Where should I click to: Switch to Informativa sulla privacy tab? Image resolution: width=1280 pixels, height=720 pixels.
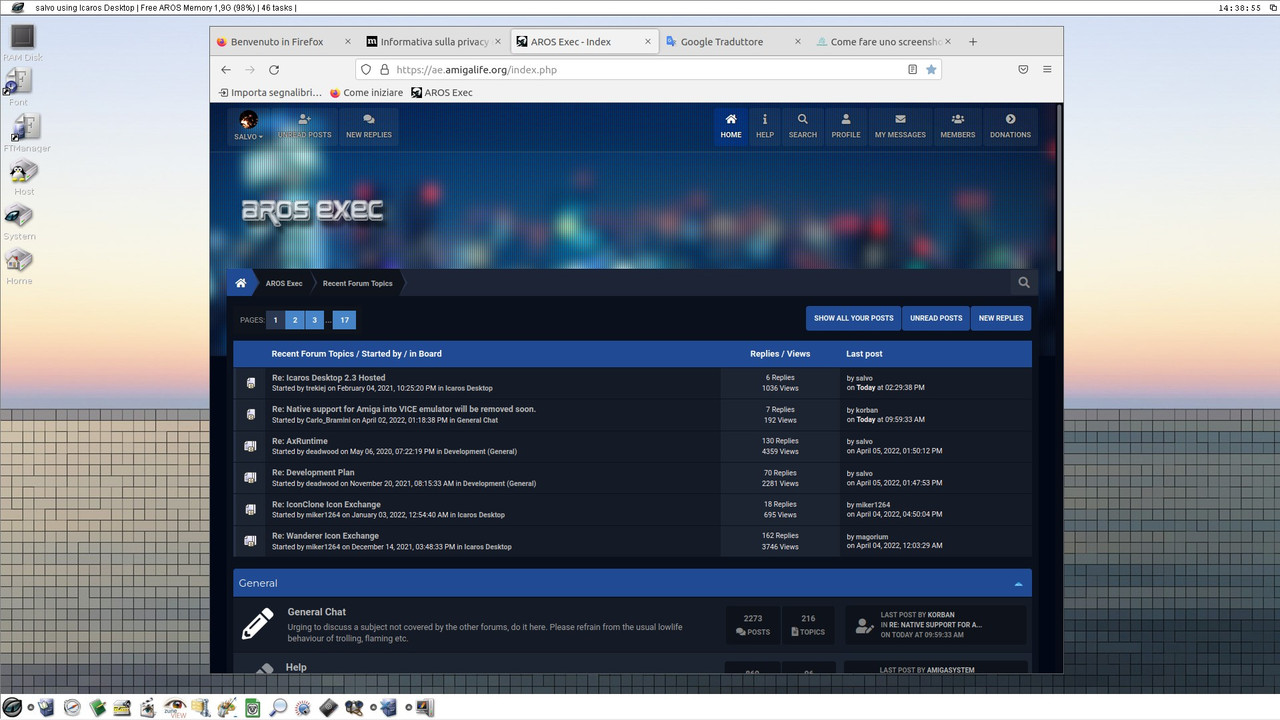(434, 42)
